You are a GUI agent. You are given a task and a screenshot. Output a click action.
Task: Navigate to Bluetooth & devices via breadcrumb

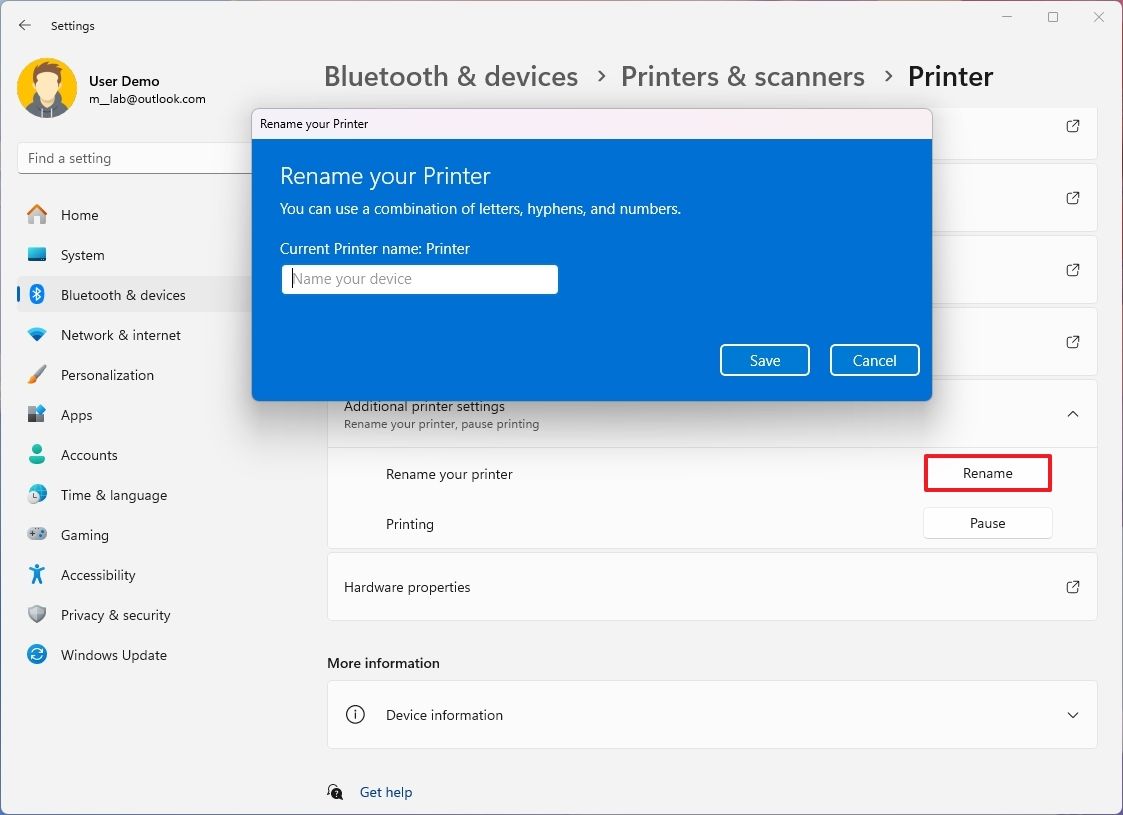tap(451, 76)
